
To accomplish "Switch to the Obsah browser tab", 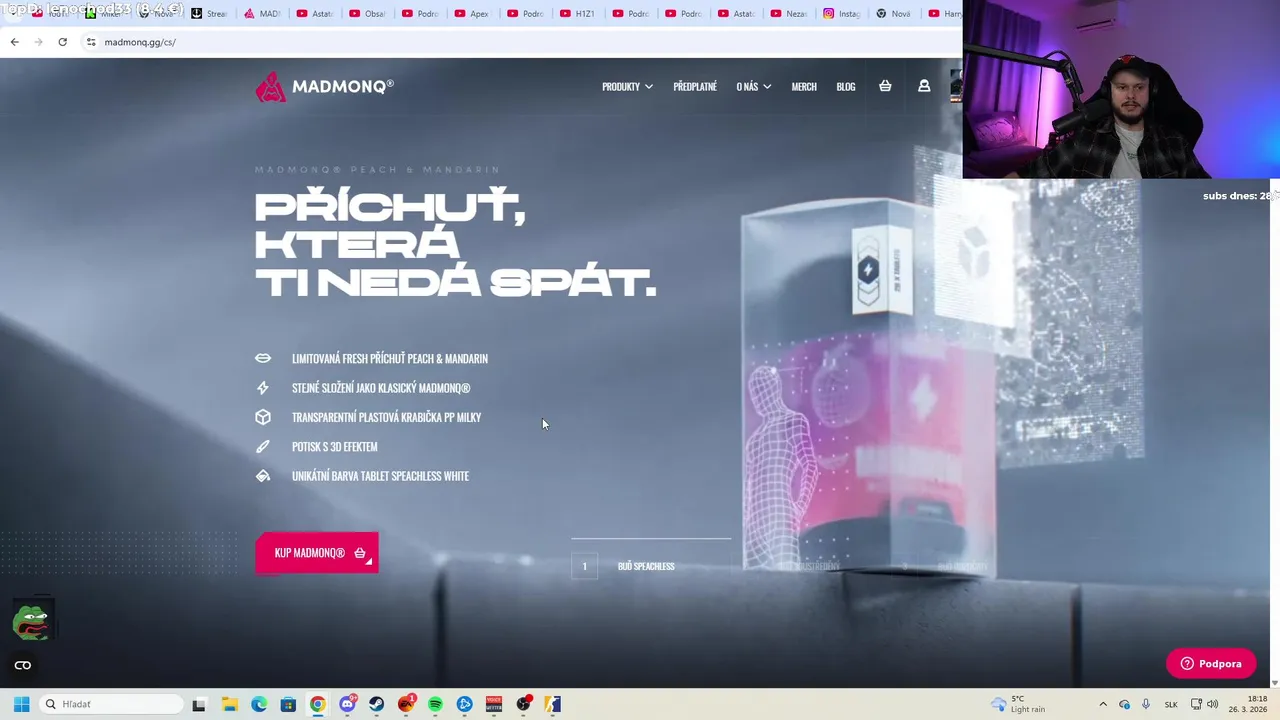I will [x=369, y=14].
